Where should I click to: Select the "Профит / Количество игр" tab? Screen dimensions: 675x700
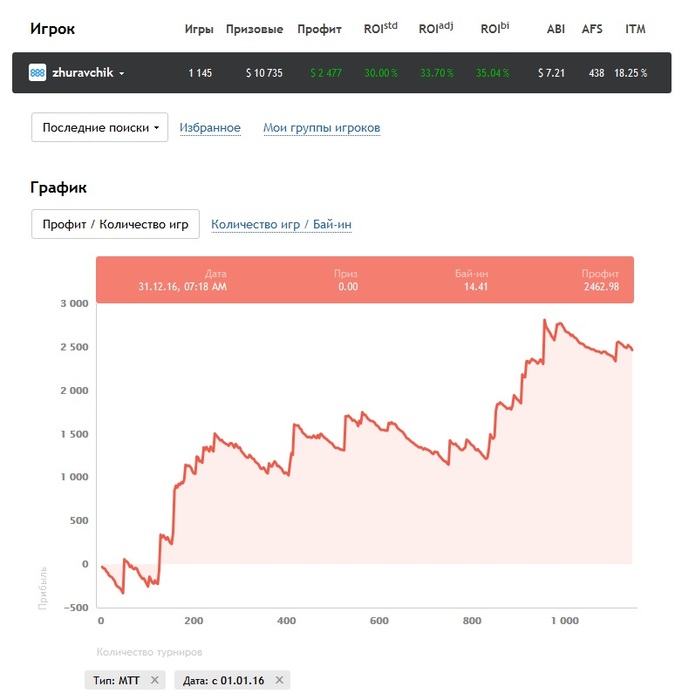point(115,225)
